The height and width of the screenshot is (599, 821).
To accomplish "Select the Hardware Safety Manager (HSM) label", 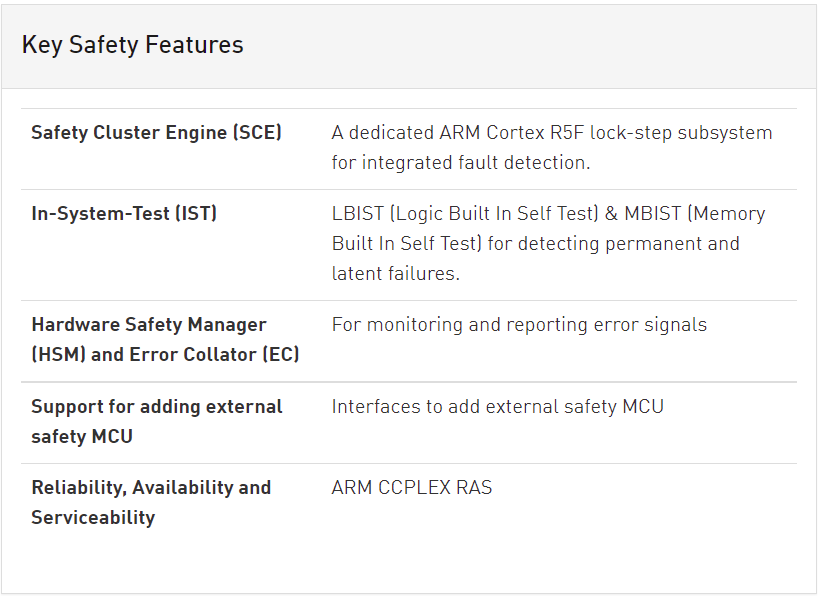I will click(149, 325).
